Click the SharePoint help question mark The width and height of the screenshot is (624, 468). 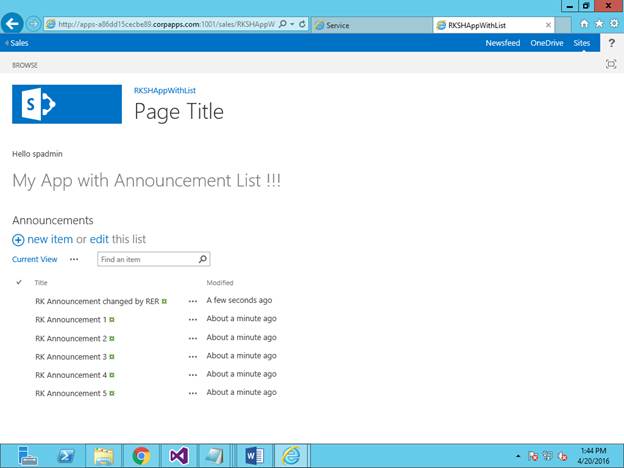click(612, 43)
